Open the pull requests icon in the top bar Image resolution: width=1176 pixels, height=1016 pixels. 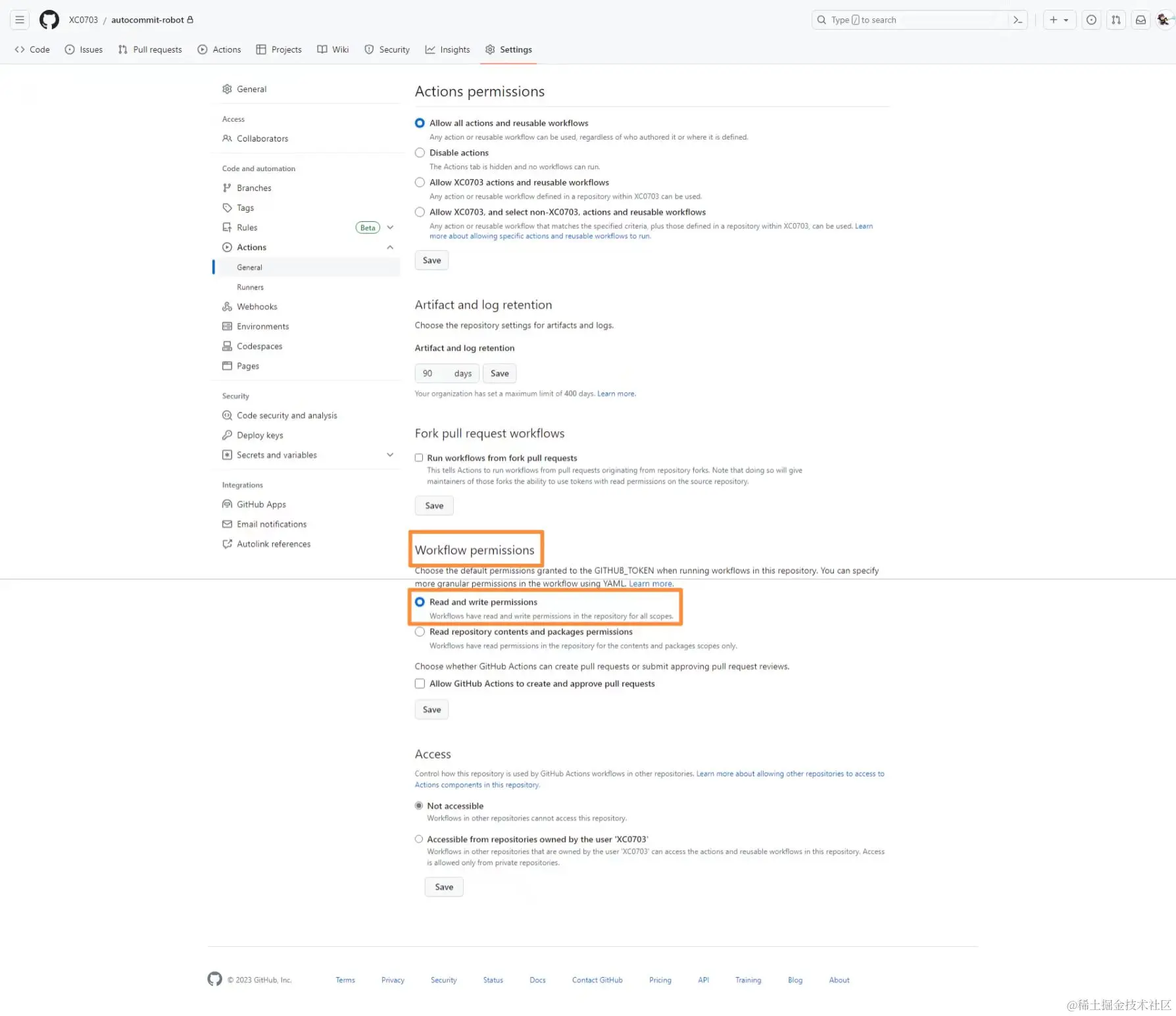pyautogui.click(x=1116, y=20)
